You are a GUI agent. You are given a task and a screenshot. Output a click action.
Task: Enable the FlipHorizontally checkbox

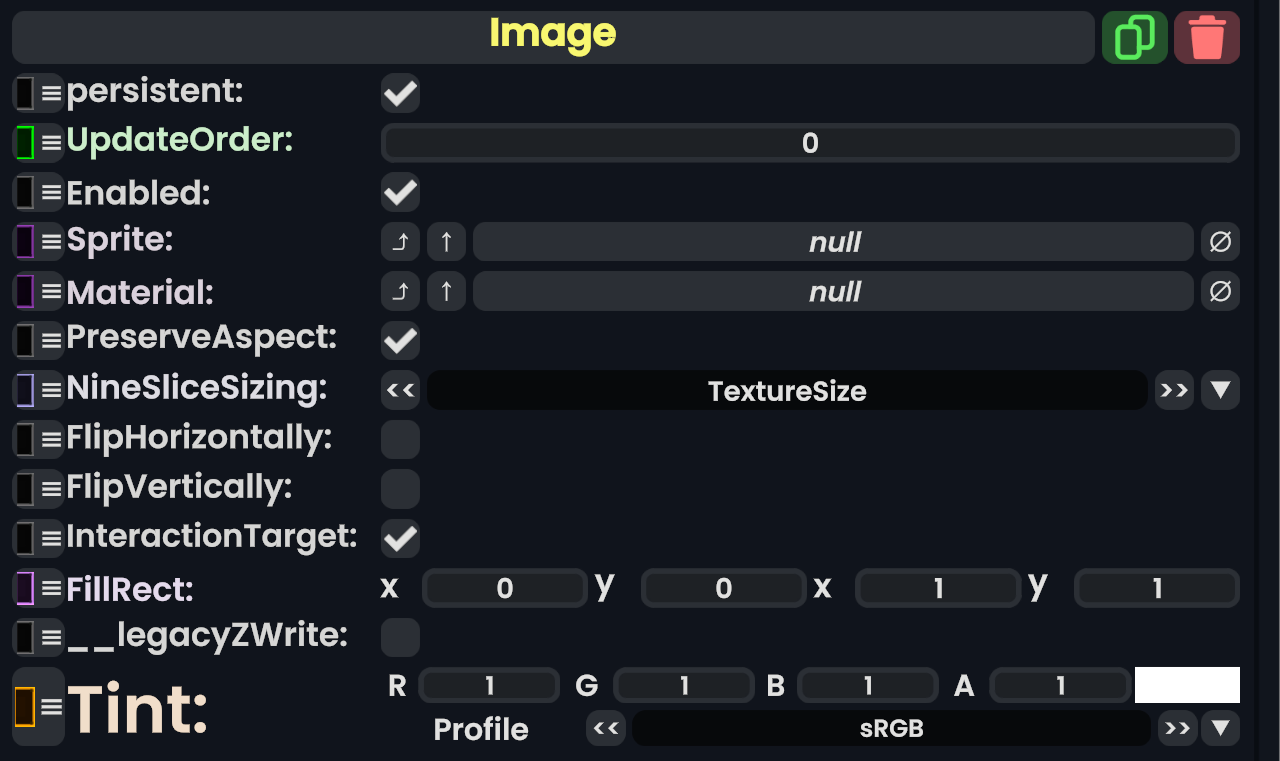[400, 439]
